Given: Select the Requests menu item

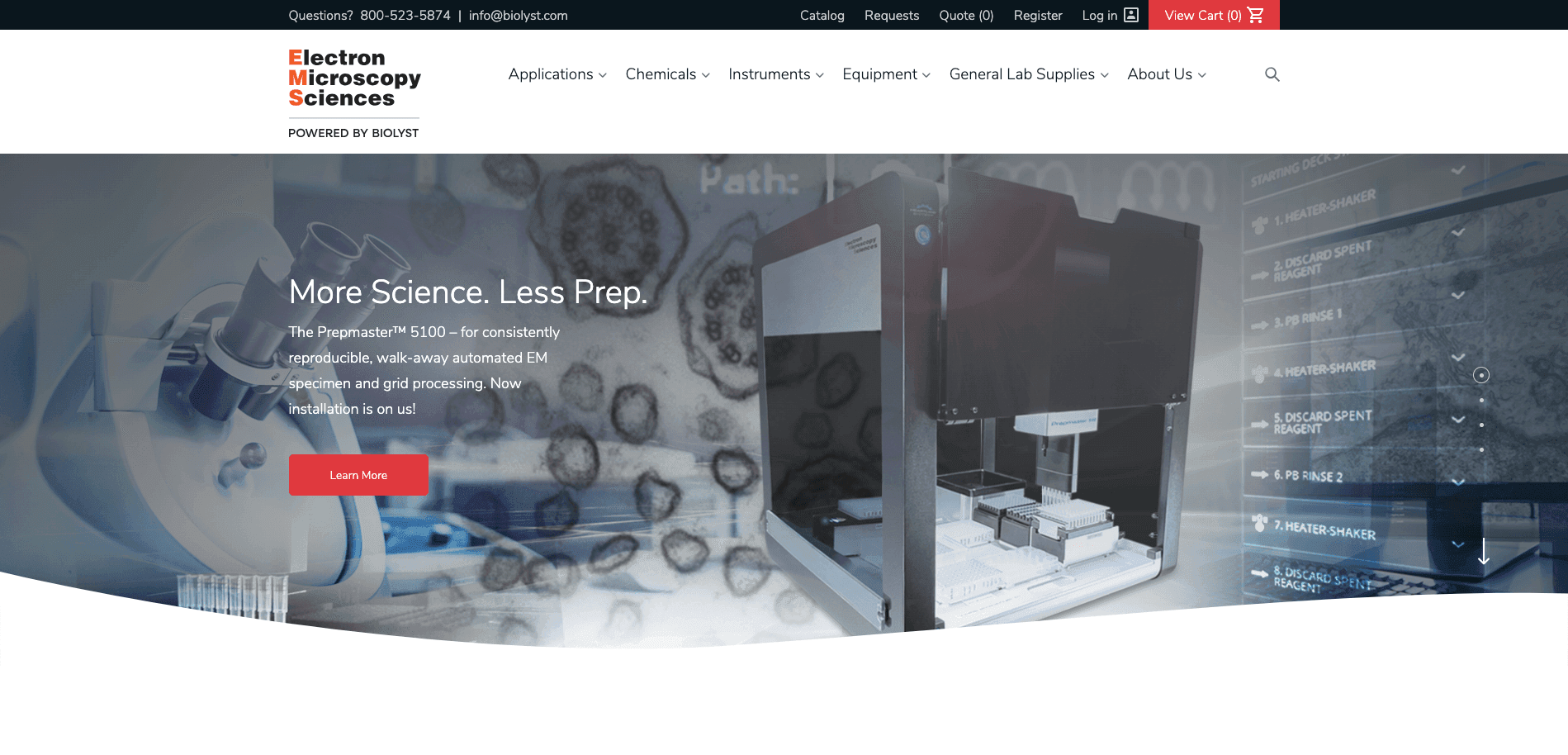Looking at the screenshot, I should point(892,15).
